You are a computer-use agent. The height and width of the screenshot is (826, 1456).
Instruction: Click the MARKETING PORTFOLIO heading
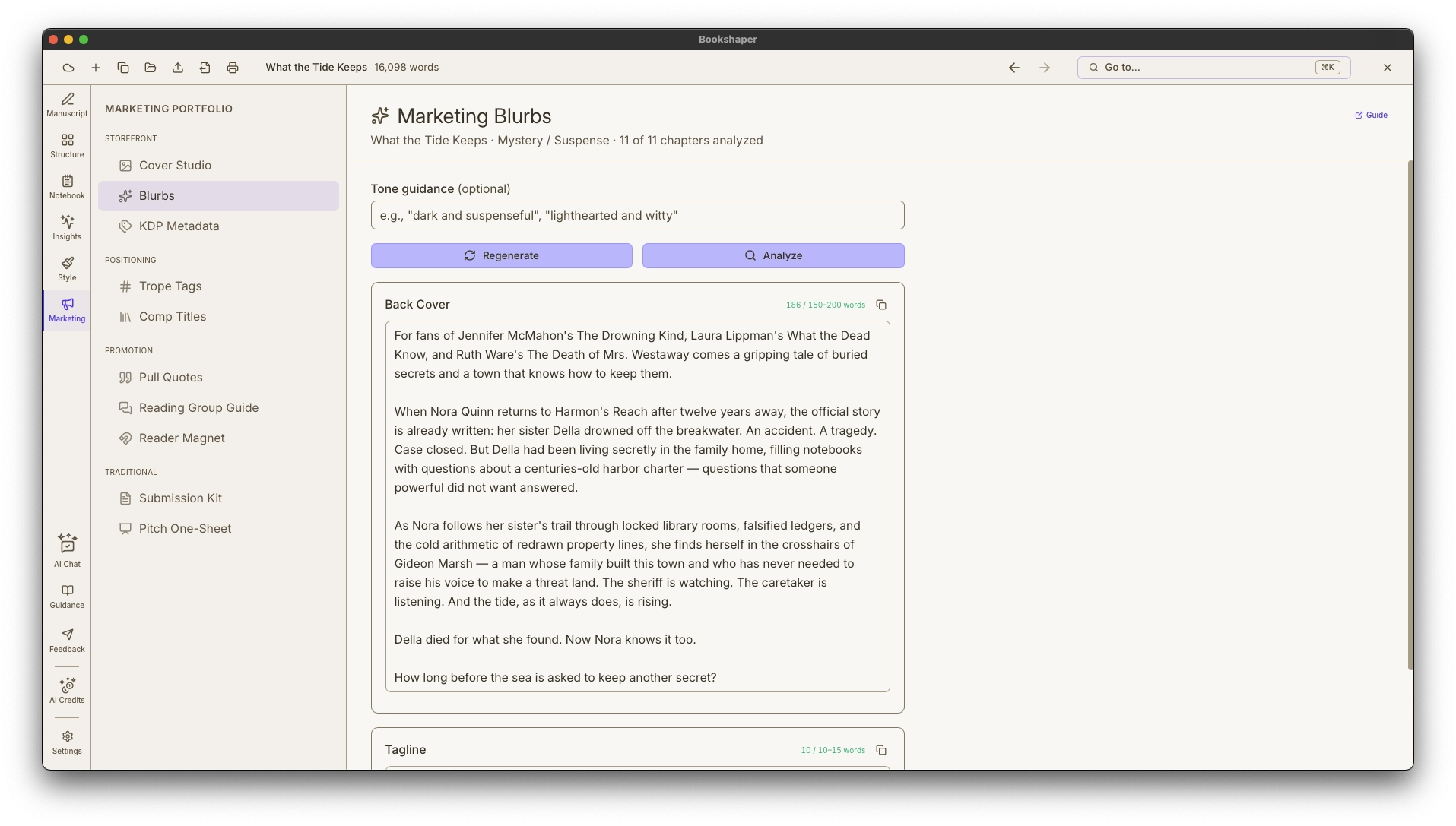[169, 109]
